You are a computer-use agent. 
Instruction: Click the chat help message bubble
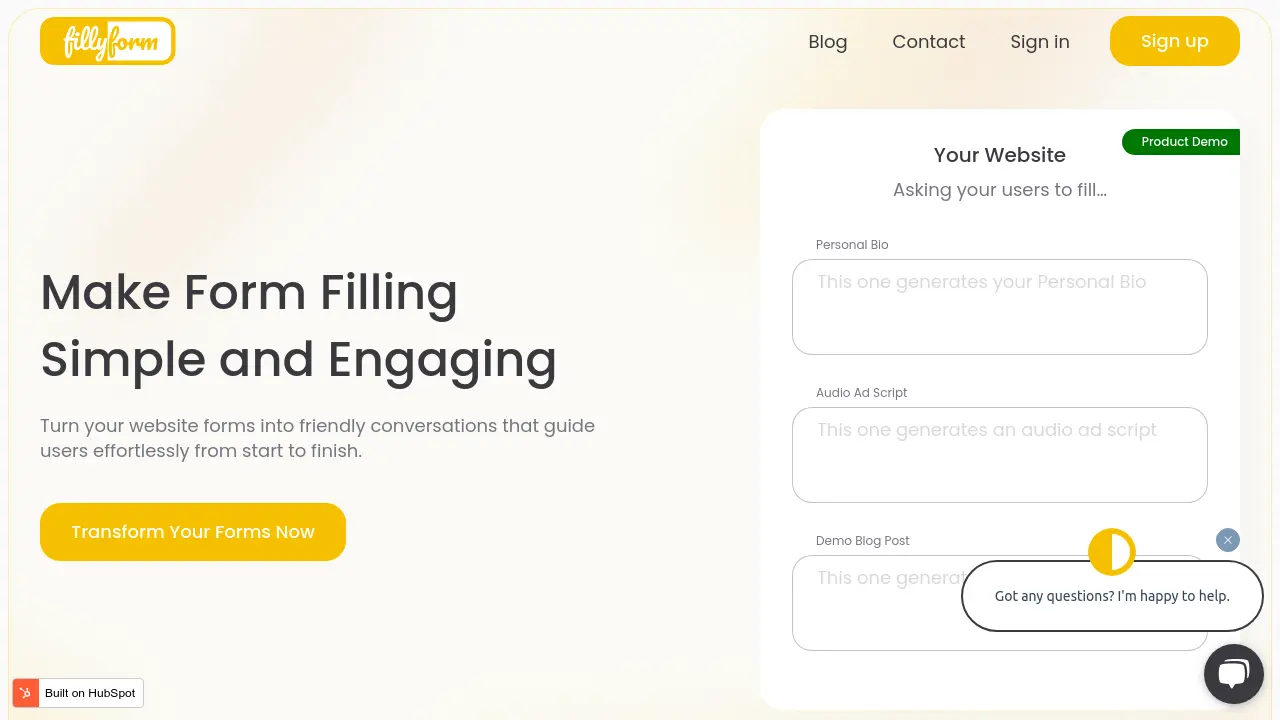point(1112,595)
